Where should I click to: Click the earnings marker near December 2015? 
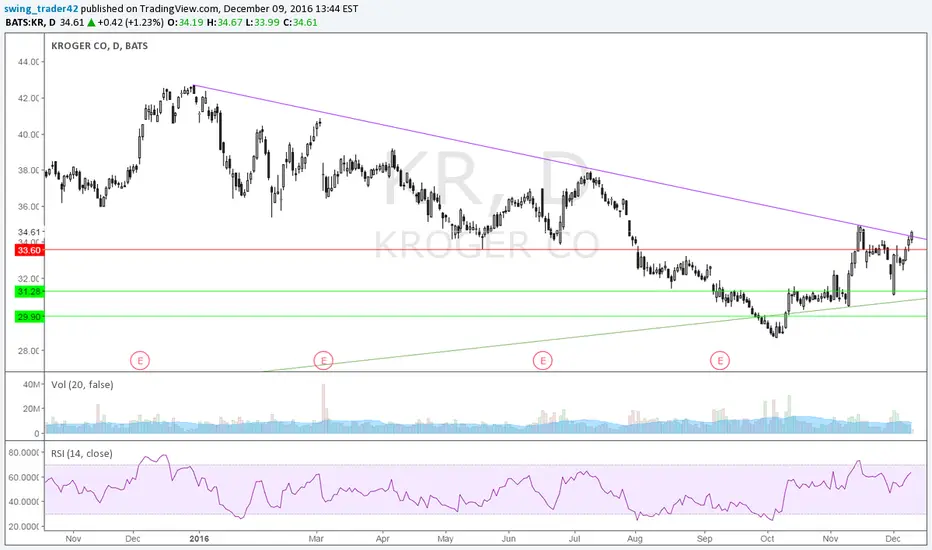[x=140, y=360]
